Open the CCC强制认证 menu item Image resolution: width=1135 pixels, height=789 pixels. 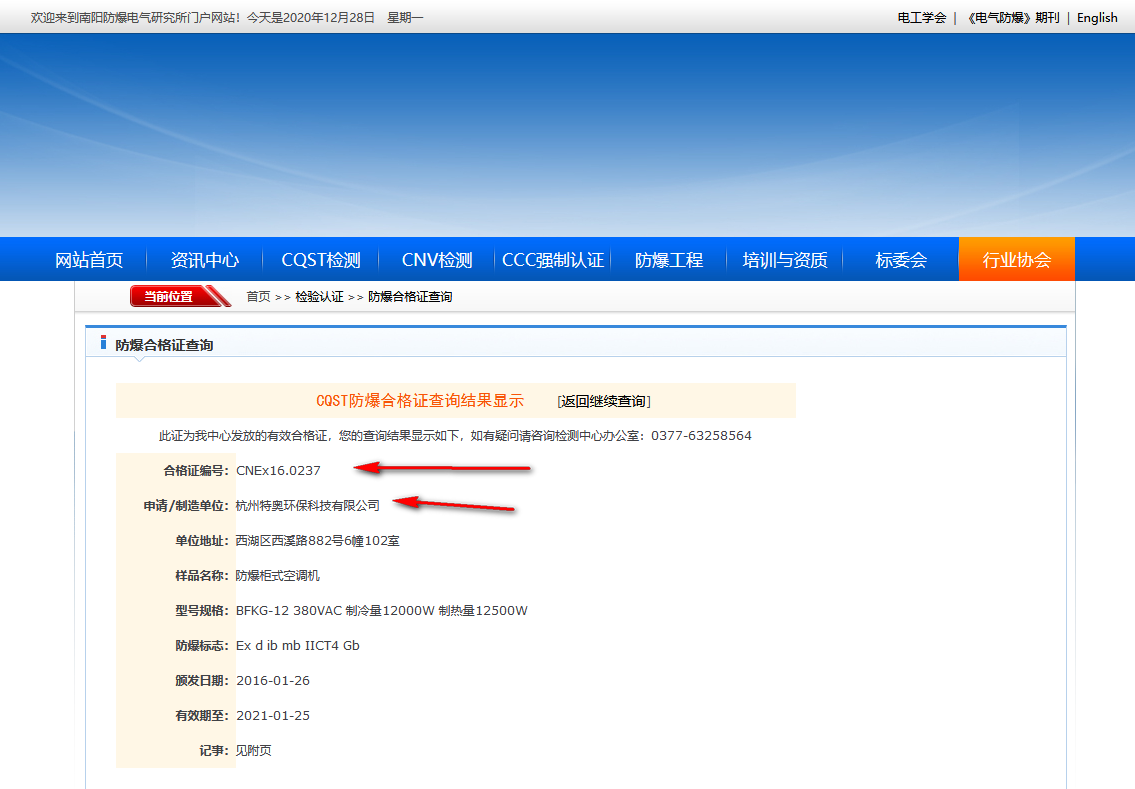(x=553, y=260)
